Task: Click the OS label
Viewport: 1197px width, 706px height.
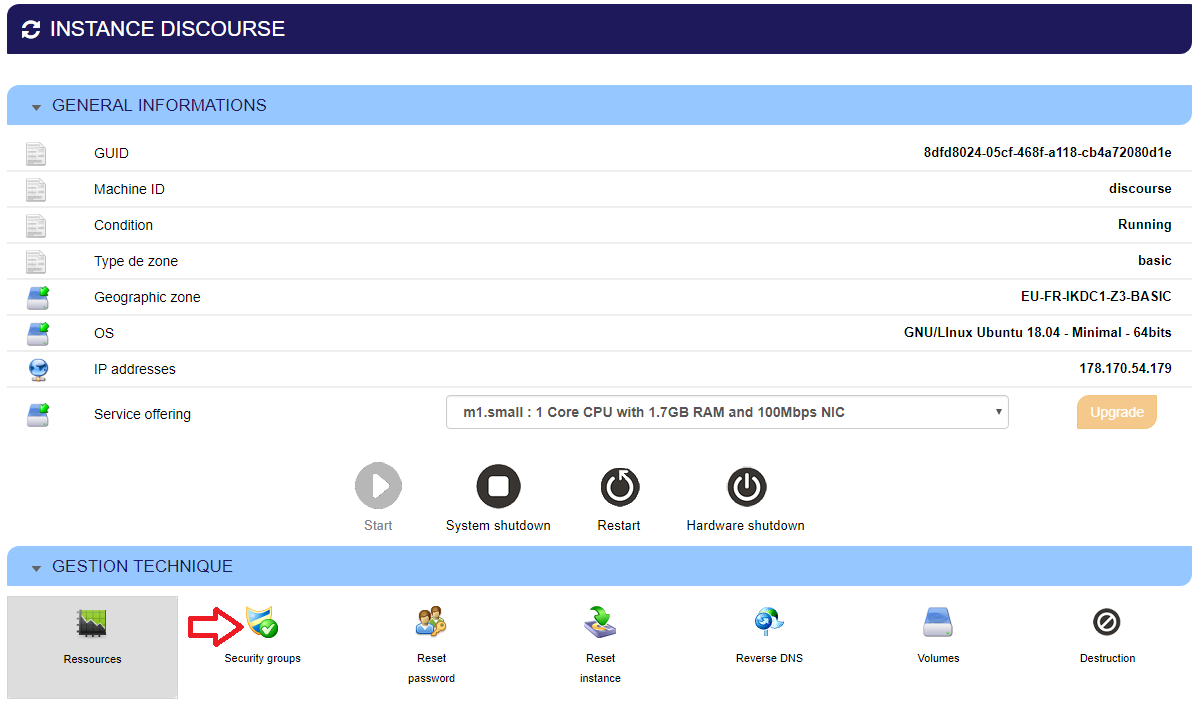Action: click(x=104, y=334)
